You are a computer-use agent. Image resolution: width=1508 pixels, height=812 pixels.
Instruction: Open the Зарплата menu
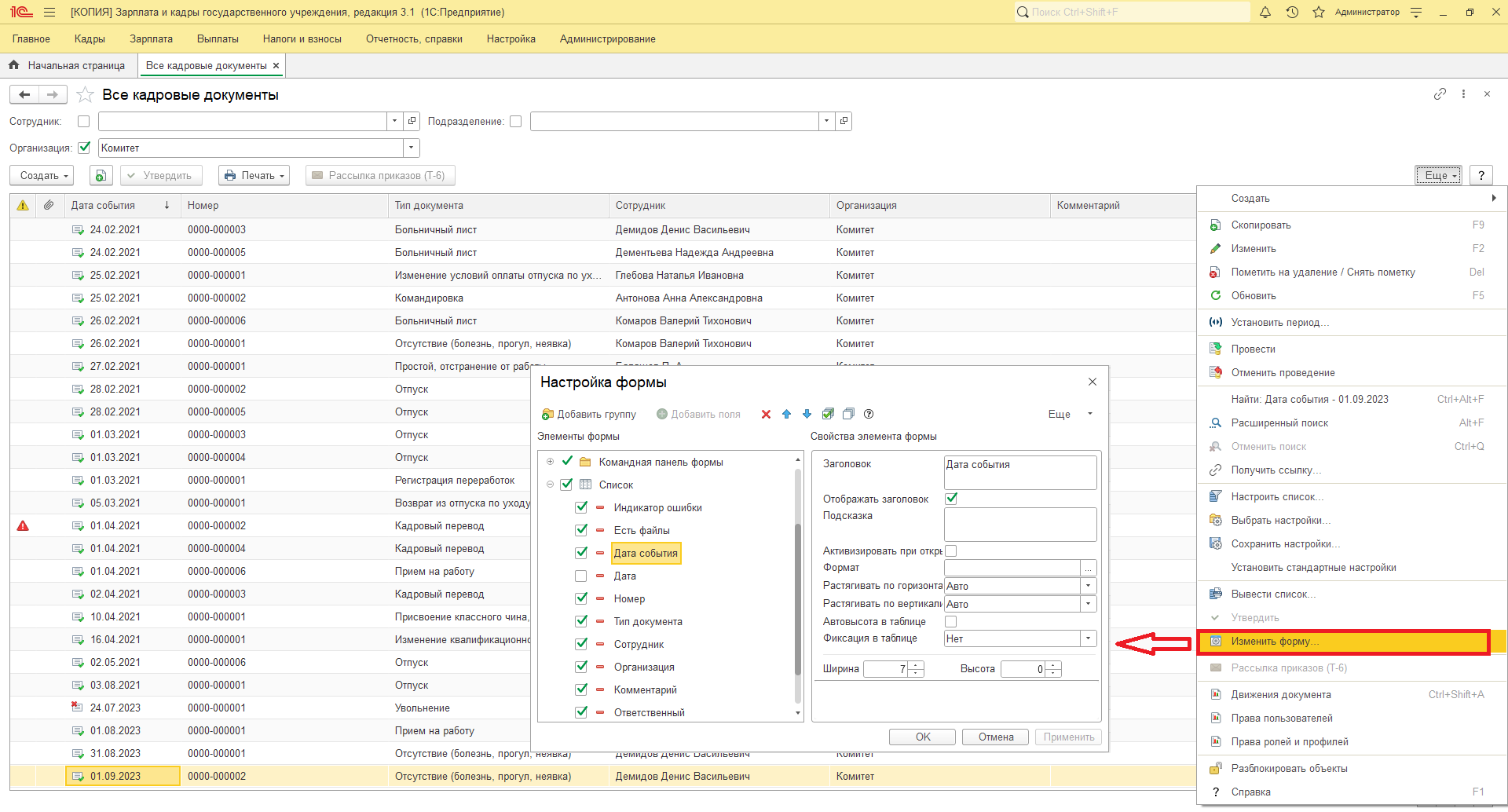pos(151,39)
